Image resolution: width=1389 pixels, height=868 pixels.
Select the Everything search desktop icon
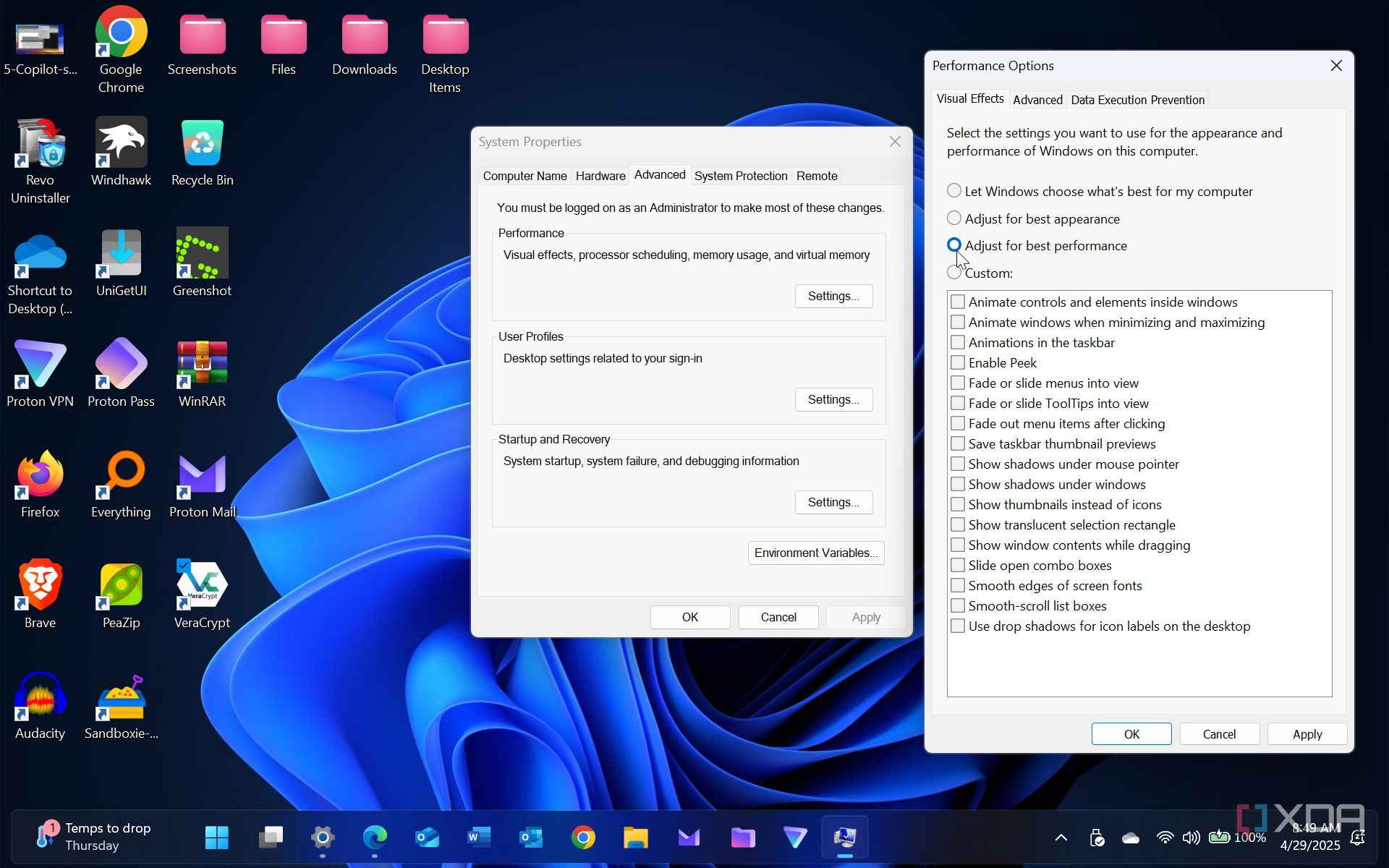point(121,484)
